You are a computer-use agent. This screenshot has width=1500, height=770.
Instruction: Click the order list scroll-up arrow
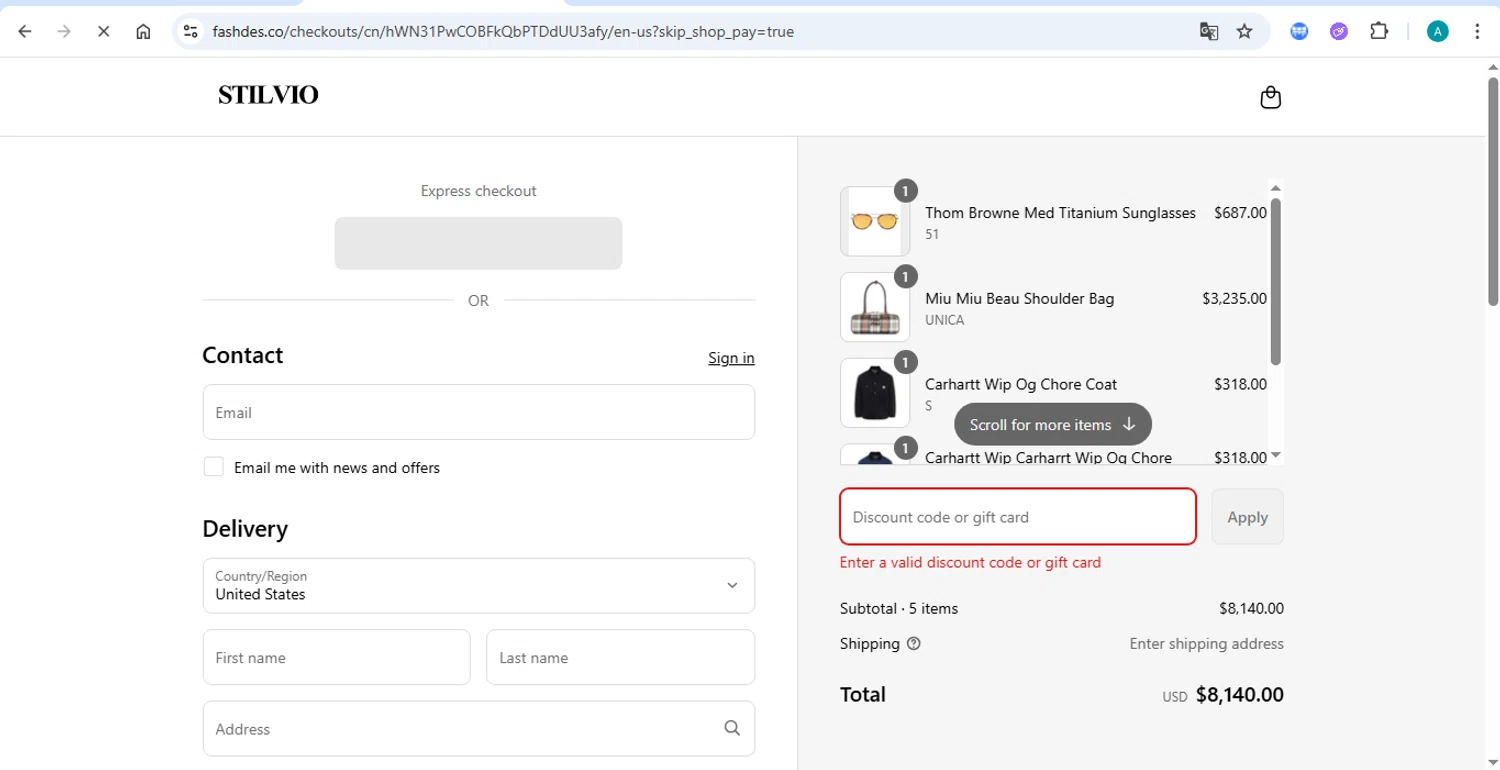[1275, 188]
